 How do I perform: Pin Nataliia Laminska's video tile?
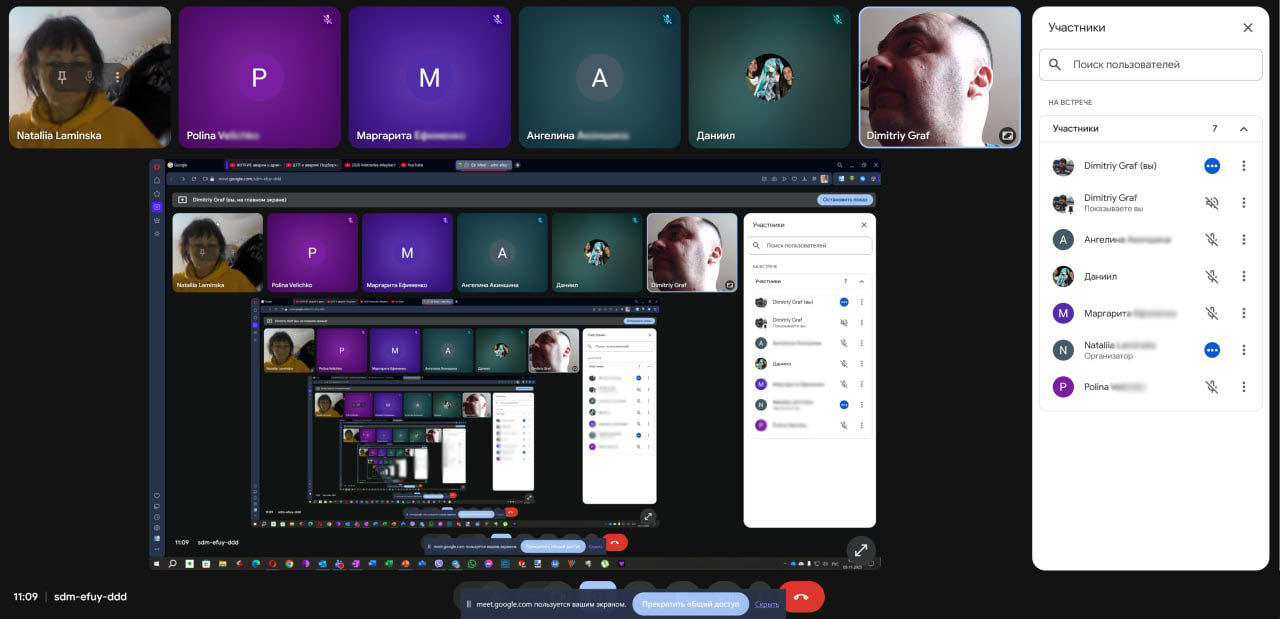(x=62, y=76)
